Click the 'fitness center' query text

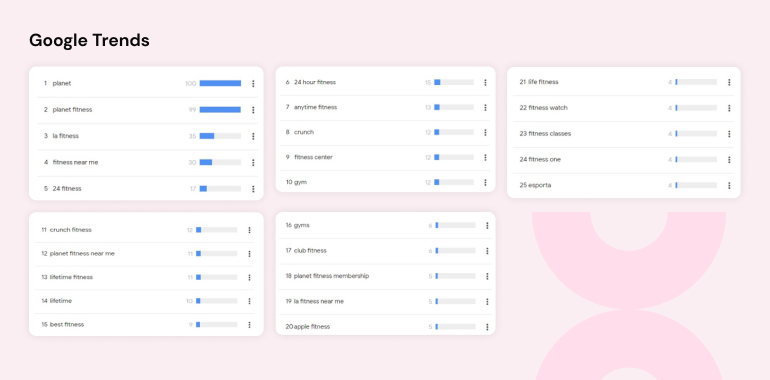point(313,157)
